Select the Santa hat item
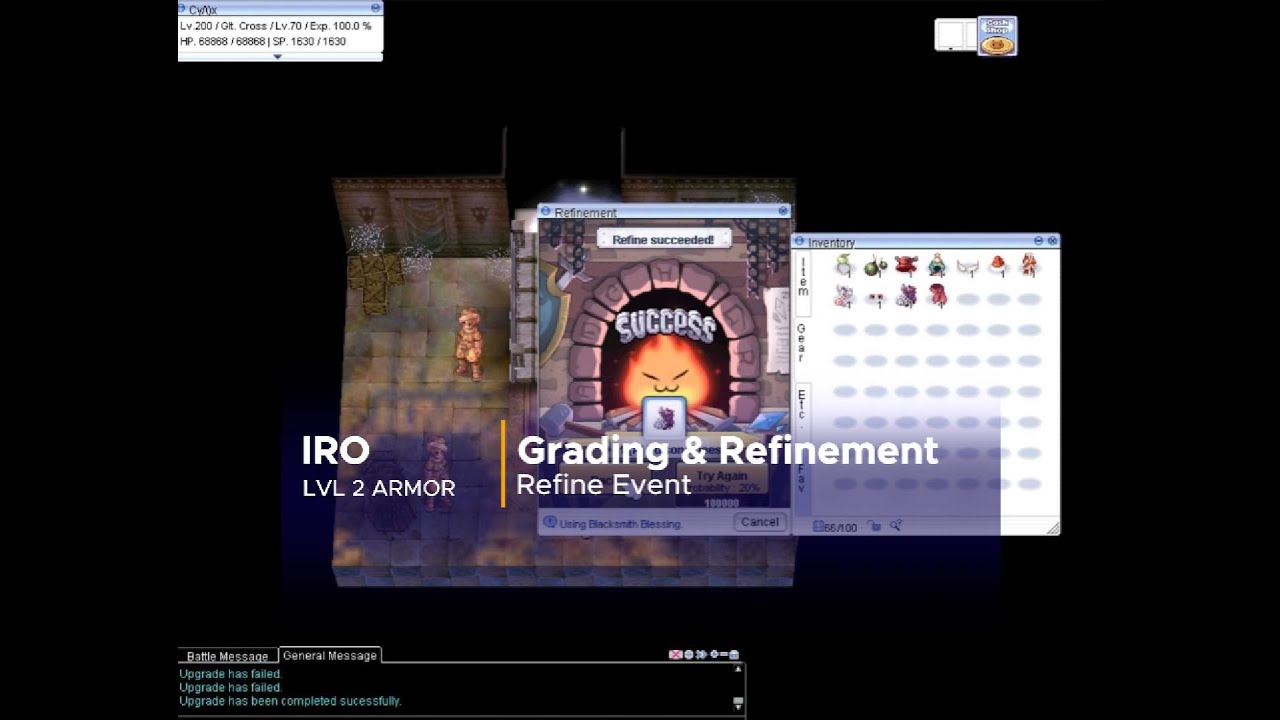The width and height of the screenshot is (1280, 720). pos(998,266)
